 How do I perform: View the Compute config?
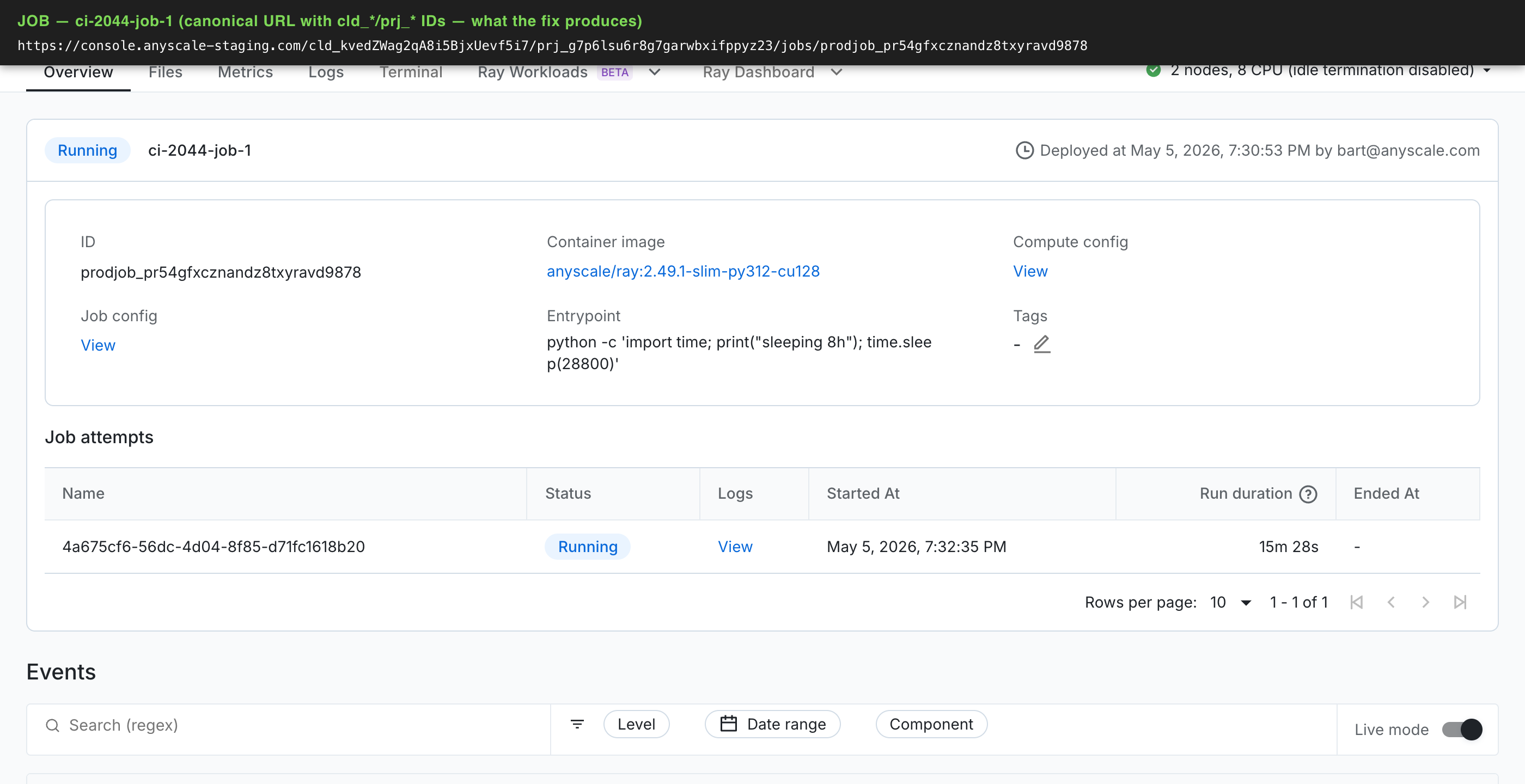click(1029, 271)
